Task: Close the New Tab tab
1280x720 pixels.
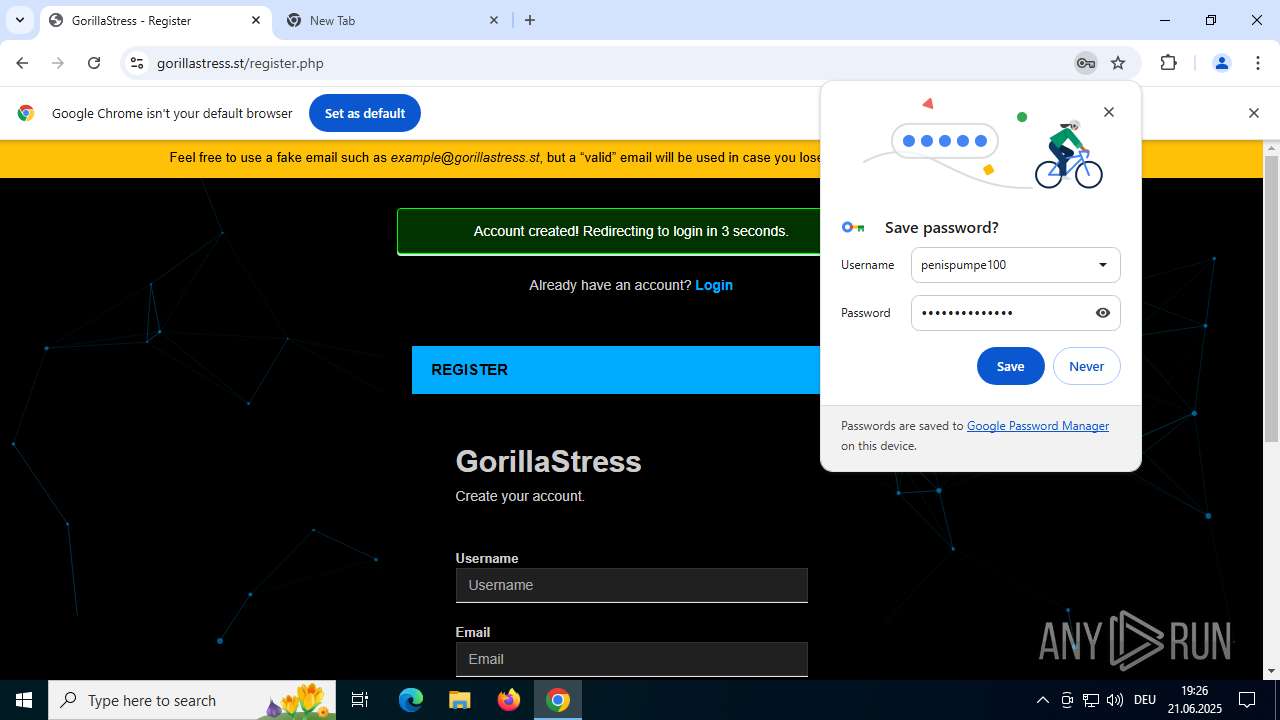Action: [x=494, y=20]
